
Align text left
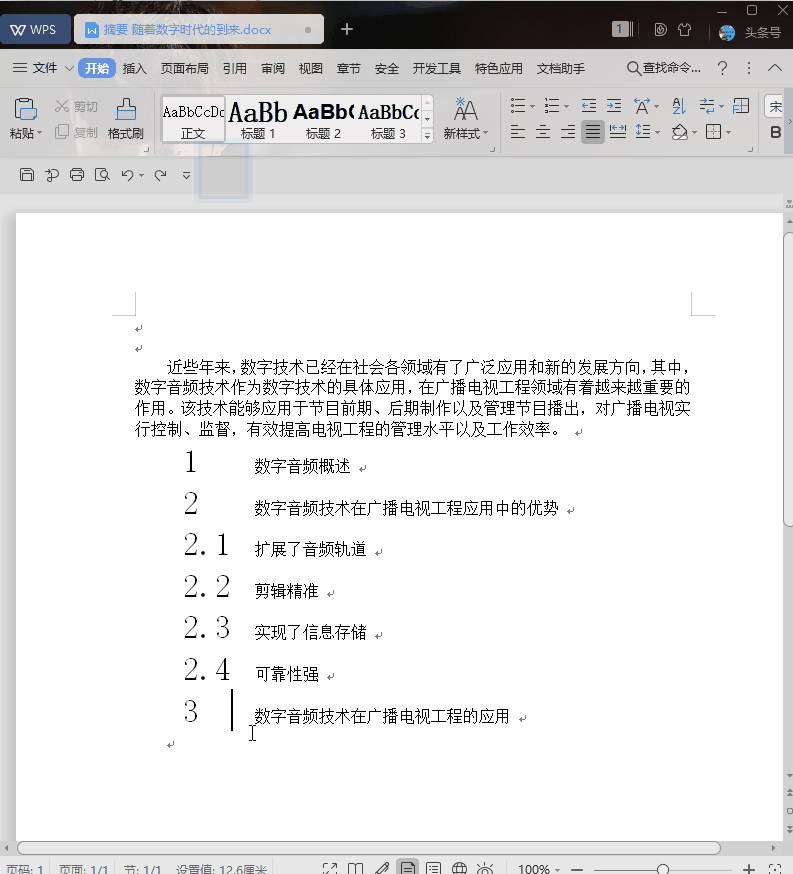pos(518,132)
